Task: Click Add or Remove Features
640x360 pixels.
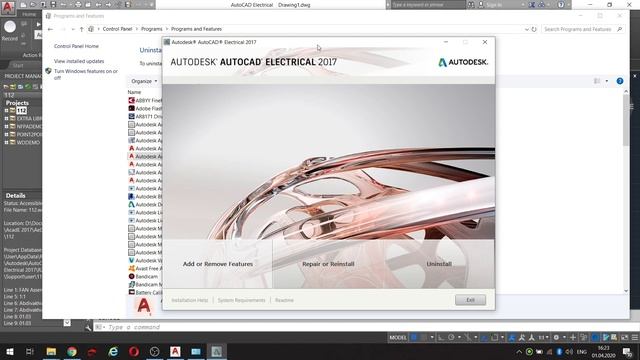Action: tap(218, 264)
